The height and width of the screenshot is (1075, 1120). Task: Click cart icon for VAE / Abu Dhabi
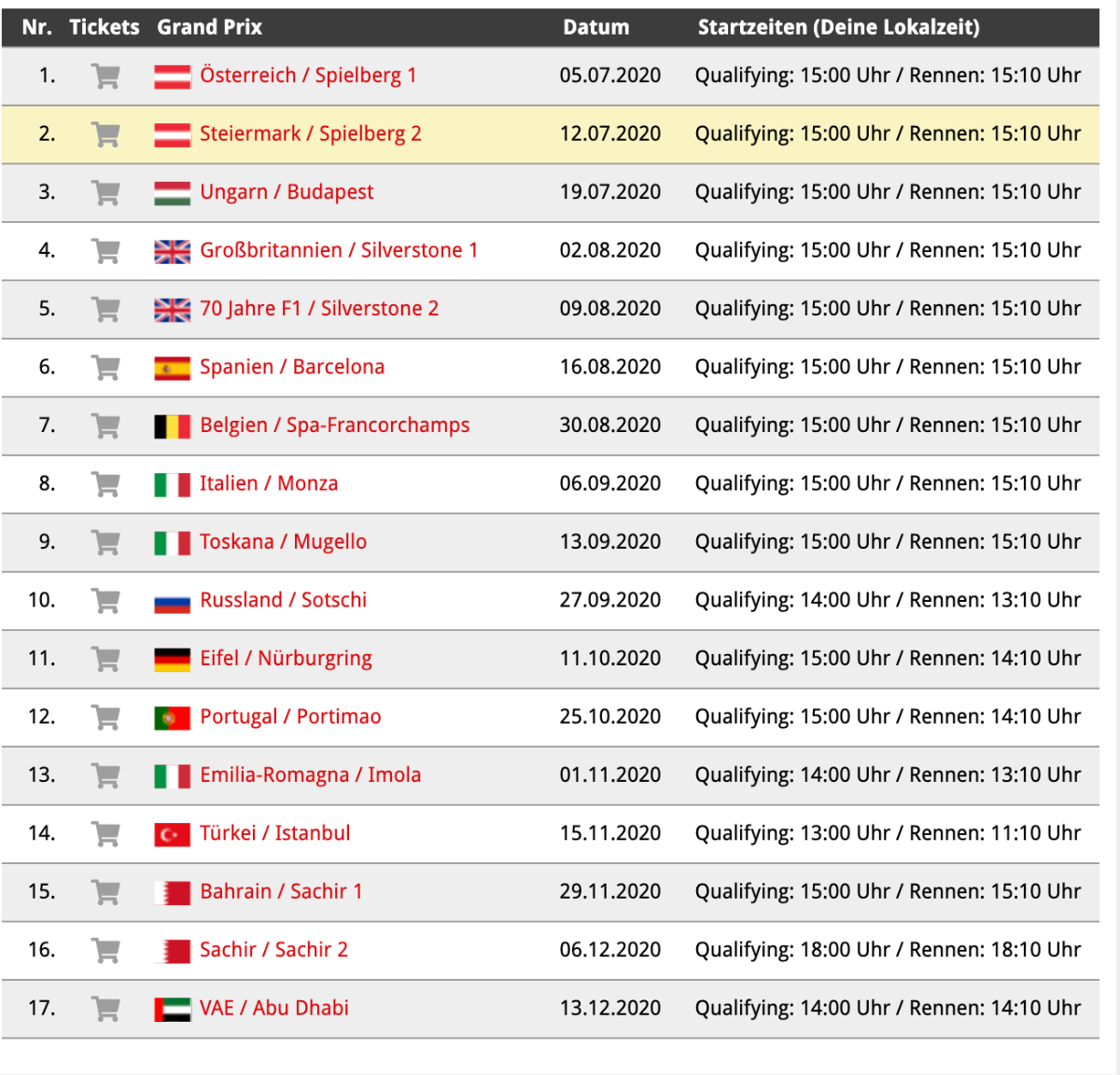pos(105,1009)
